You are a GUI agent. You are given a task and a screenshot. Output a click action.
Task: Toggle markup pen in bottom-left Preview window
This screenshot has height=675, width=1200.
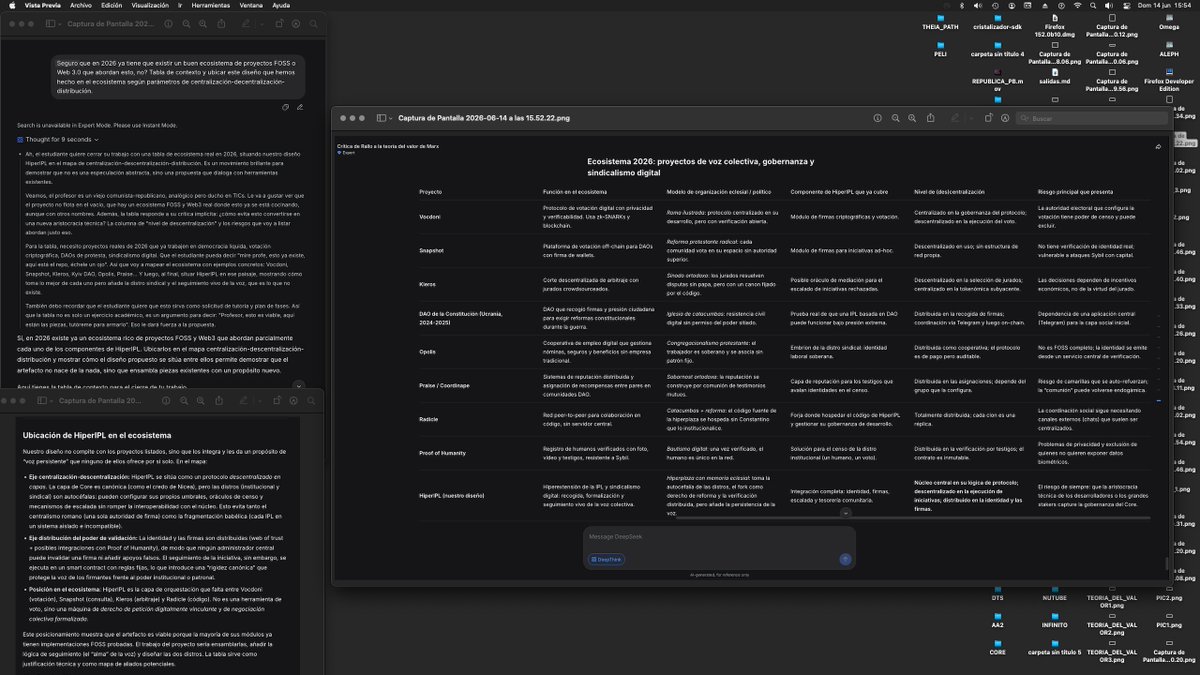pos(243,401)
